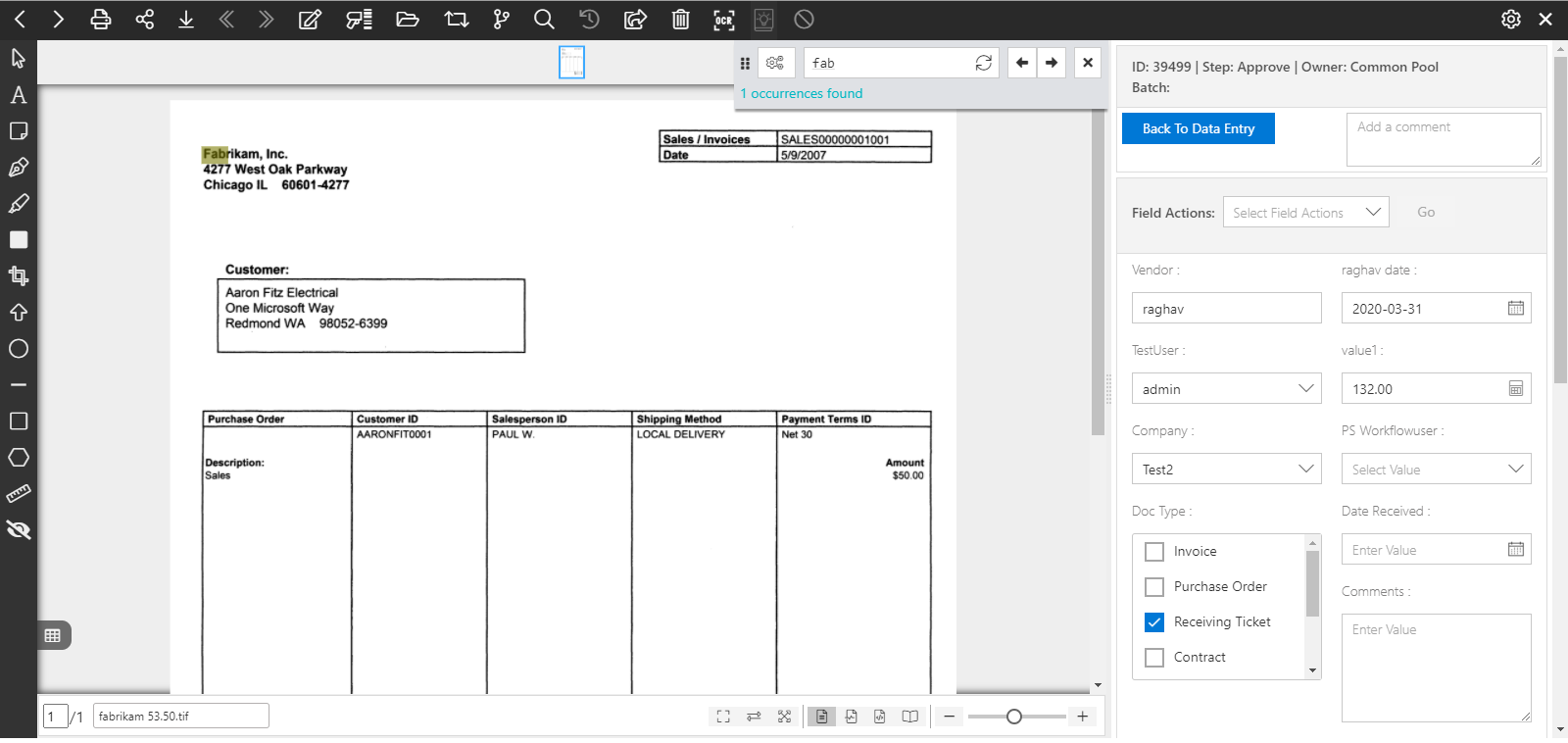Expand the Company dropdown showing Test2
The image size is (1568, 743).
[1226, 470]
